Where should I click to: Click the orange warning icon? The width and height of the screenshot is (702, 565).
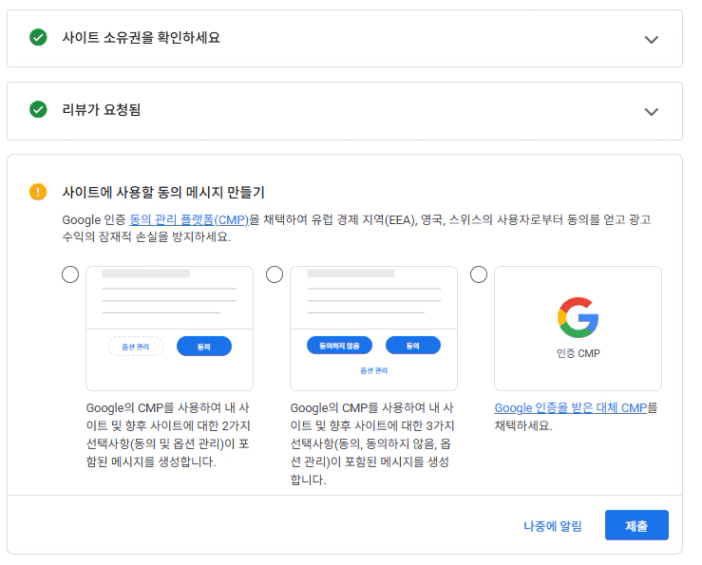38,191
